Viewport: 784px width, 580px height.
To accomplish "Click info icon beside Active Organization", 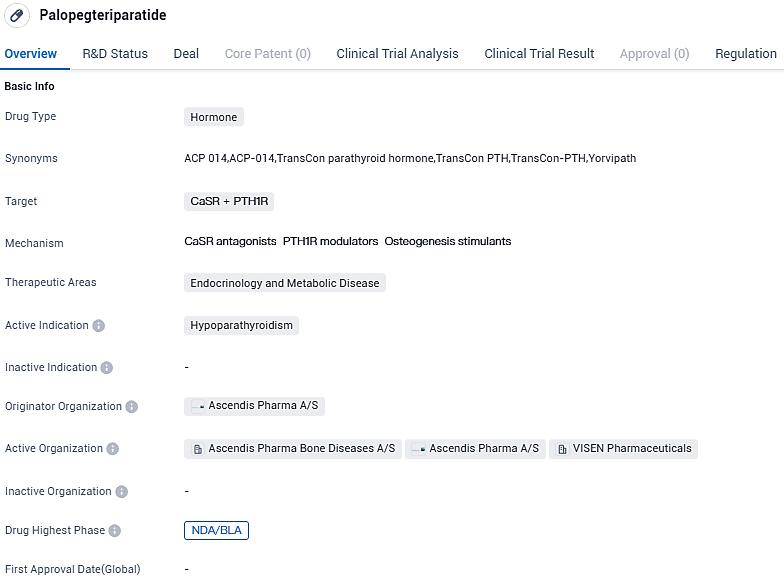I will [x=112, y=449].
